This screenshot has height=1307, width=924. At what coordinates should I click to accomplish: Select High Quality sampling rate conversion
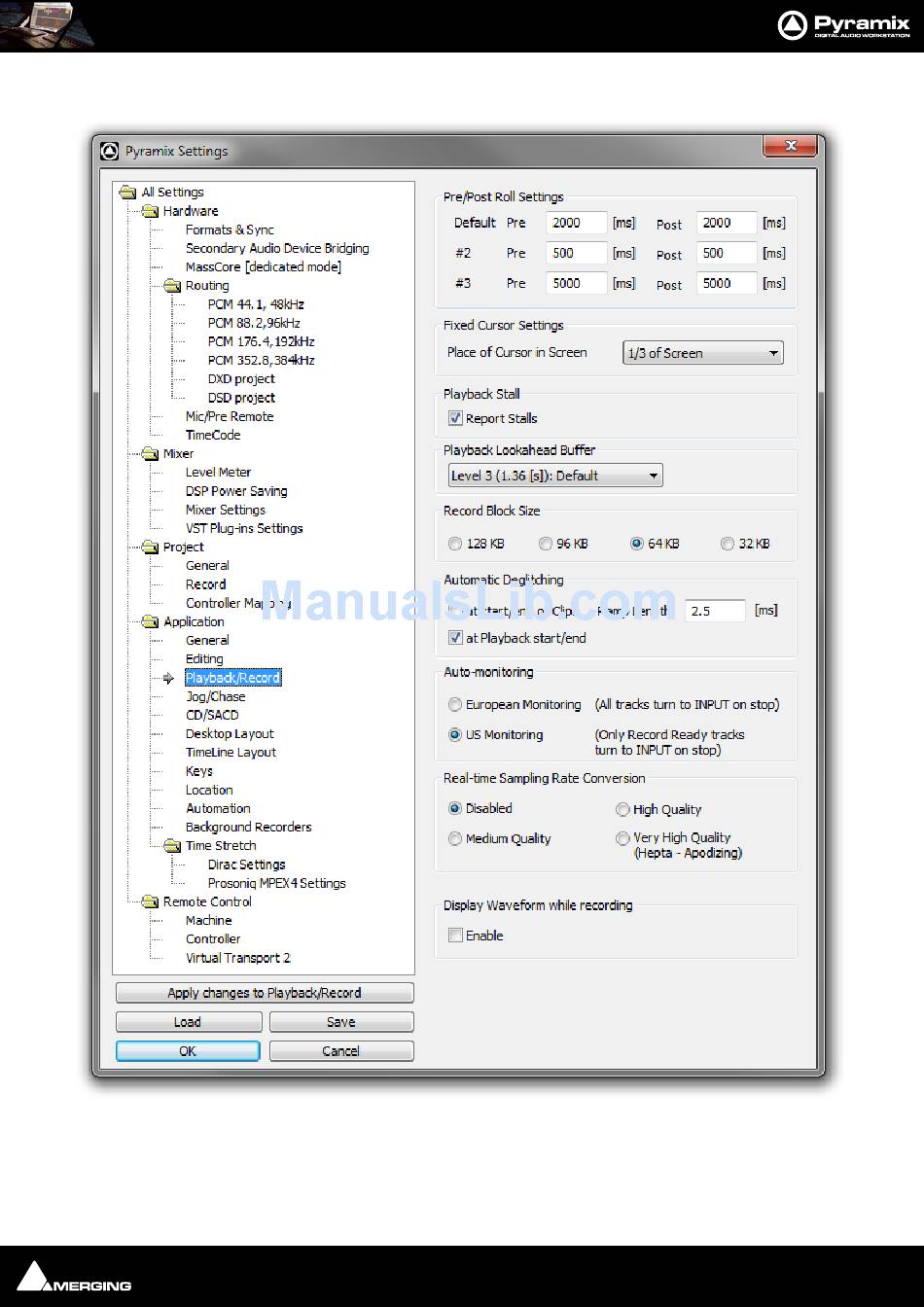click(x=622, y=809)
